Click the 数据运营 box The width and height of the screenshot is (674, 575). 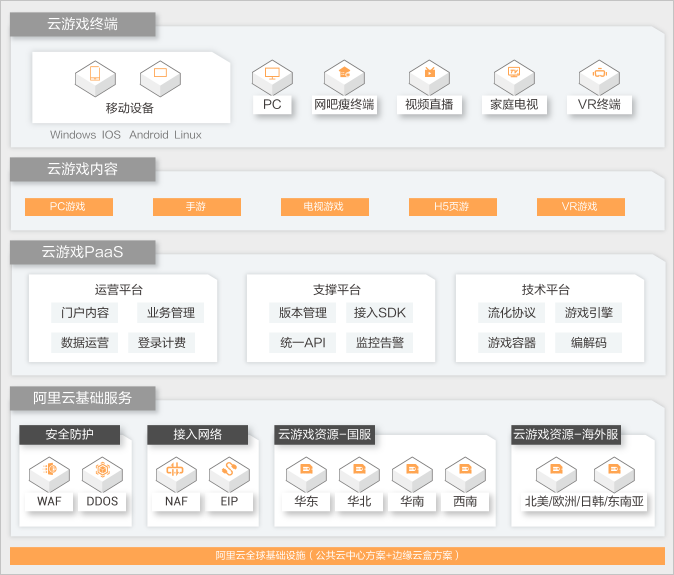click(85, 343)
